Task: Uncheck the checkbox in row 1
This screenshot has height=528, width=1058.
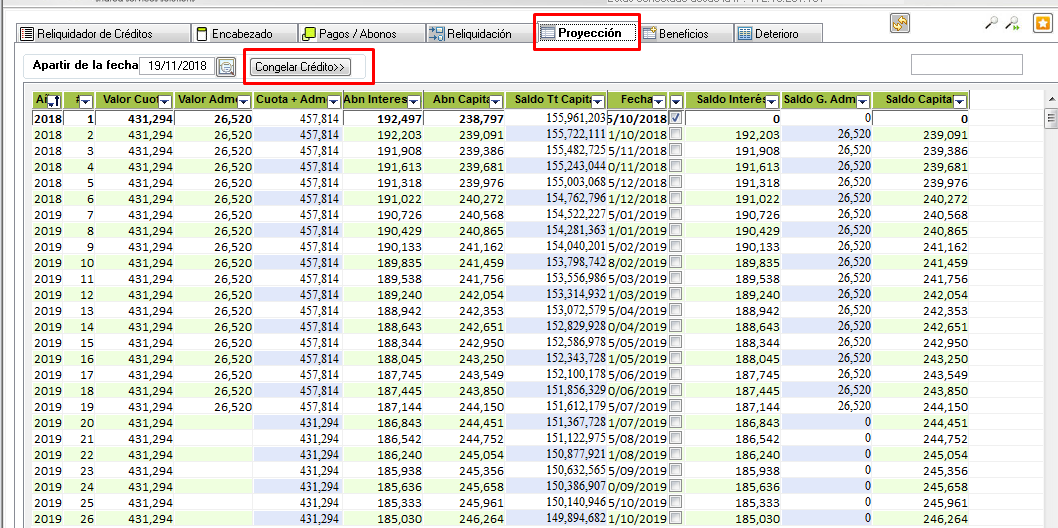Action: (x=676, y=118)
